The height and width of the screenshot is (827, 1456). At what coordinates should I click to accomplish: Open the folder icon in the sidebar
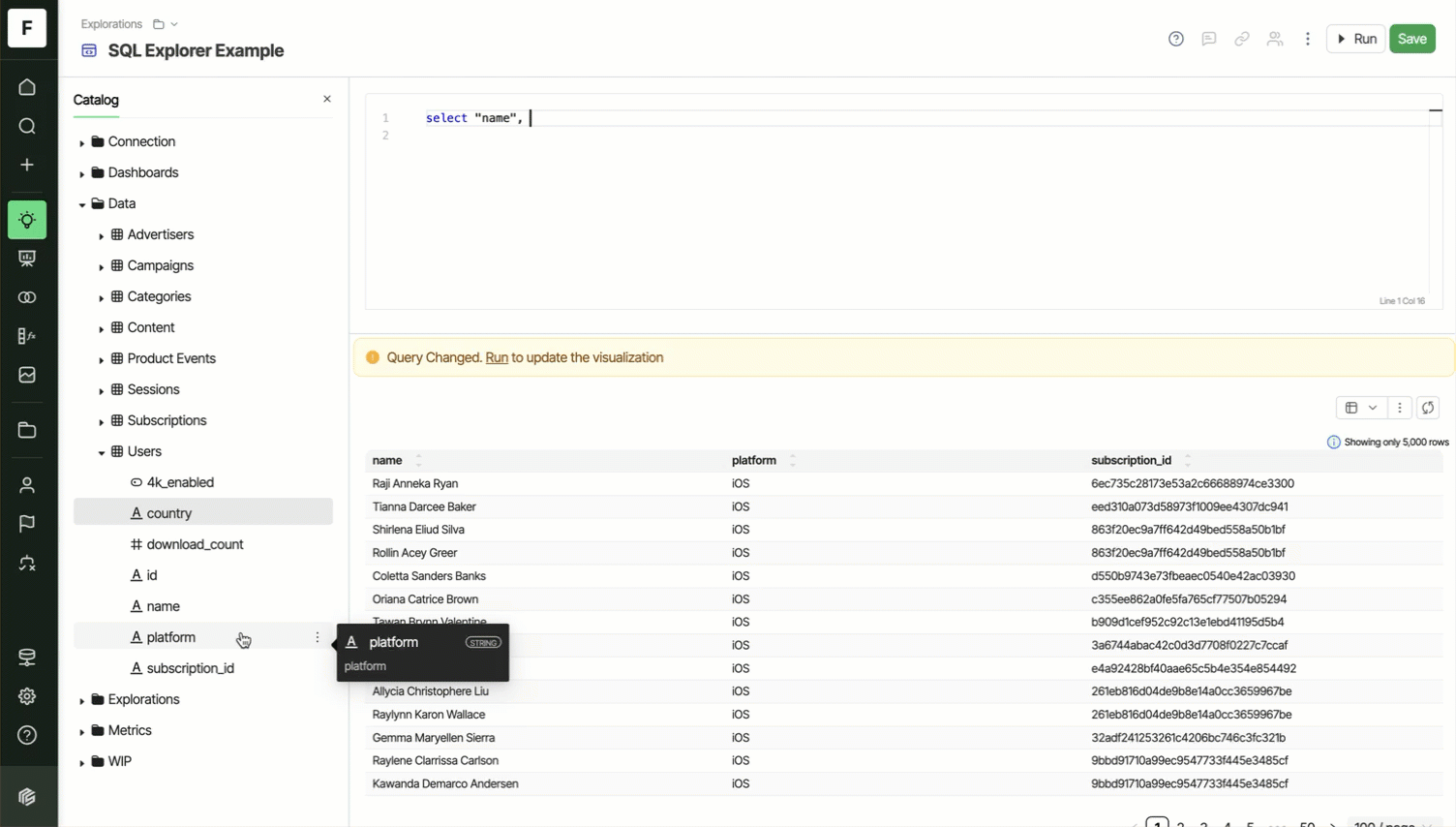27,430
